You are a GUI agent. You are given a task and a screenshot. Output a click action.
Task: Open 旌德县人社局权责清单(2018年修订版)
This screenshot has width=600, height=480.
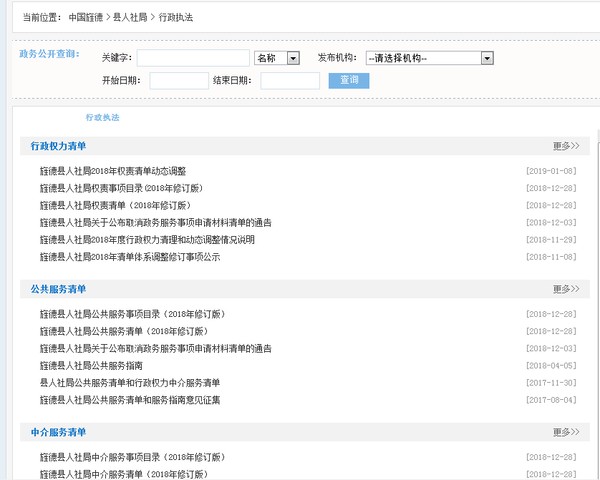116,206
